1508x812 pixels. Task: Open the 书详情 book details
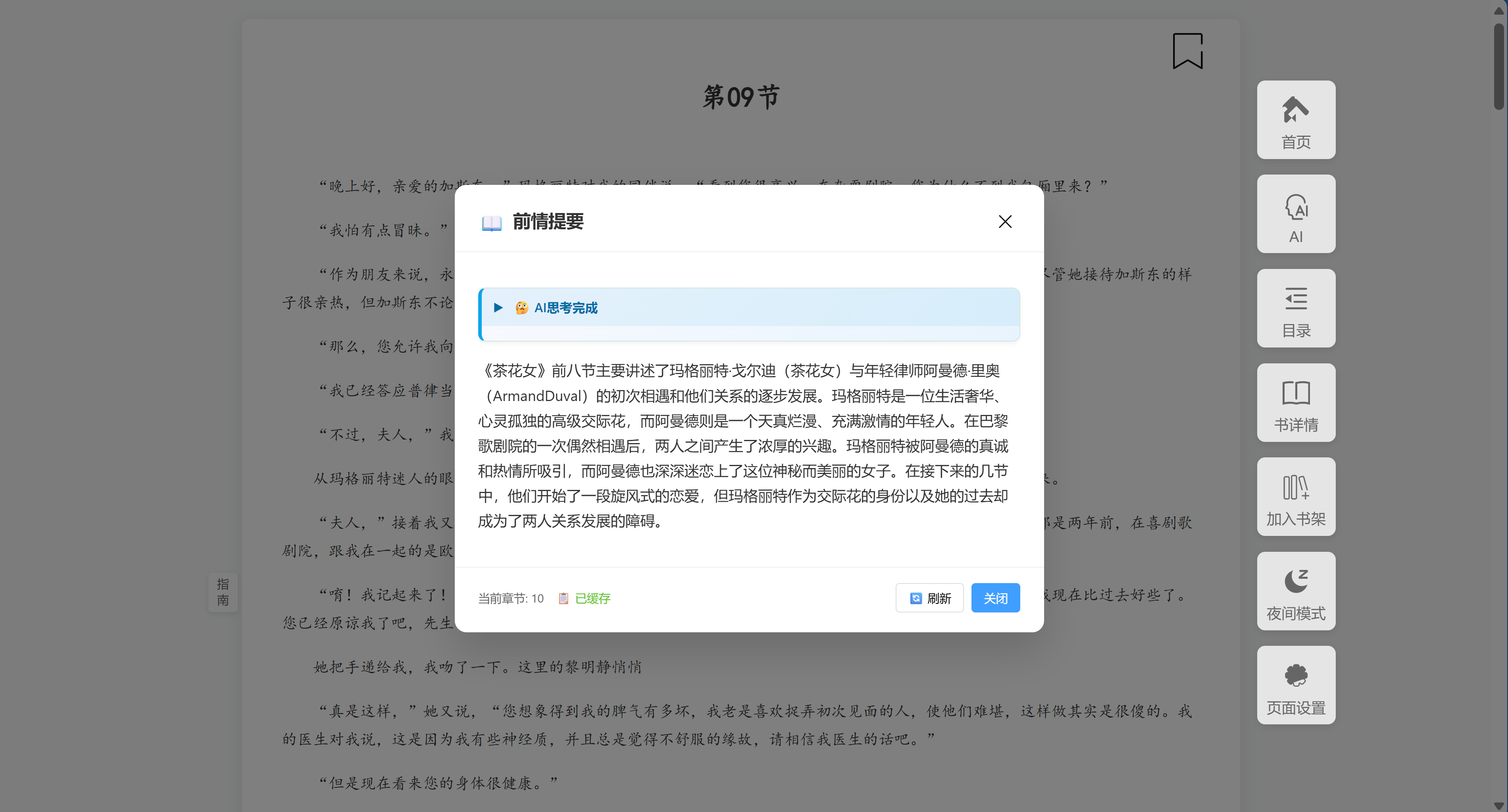[1296, 403]
